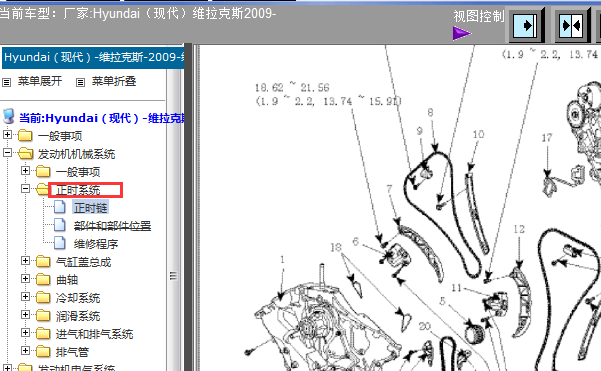
Task: Click the computer icon next to 当前:Hyundai
Action: click(x=8, y=116)
